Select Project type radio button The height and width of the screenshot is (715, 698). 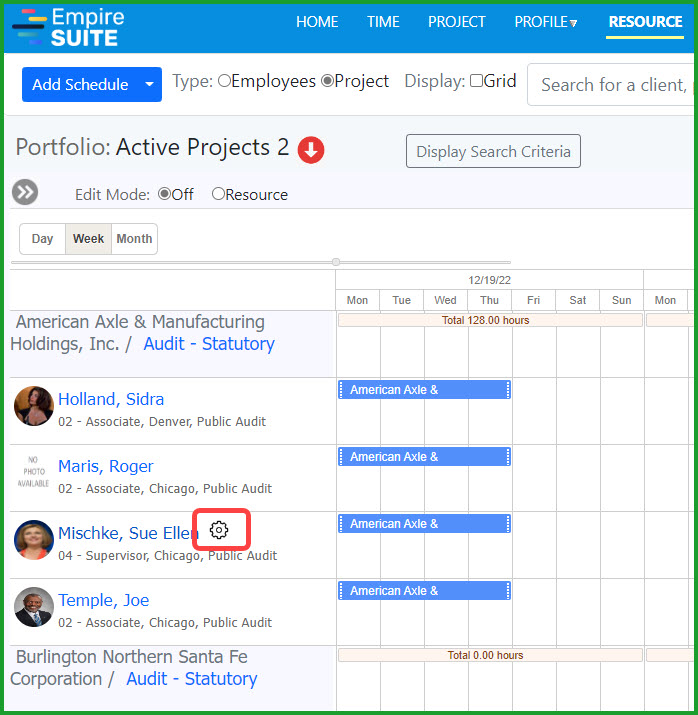(x=327, y=81)
